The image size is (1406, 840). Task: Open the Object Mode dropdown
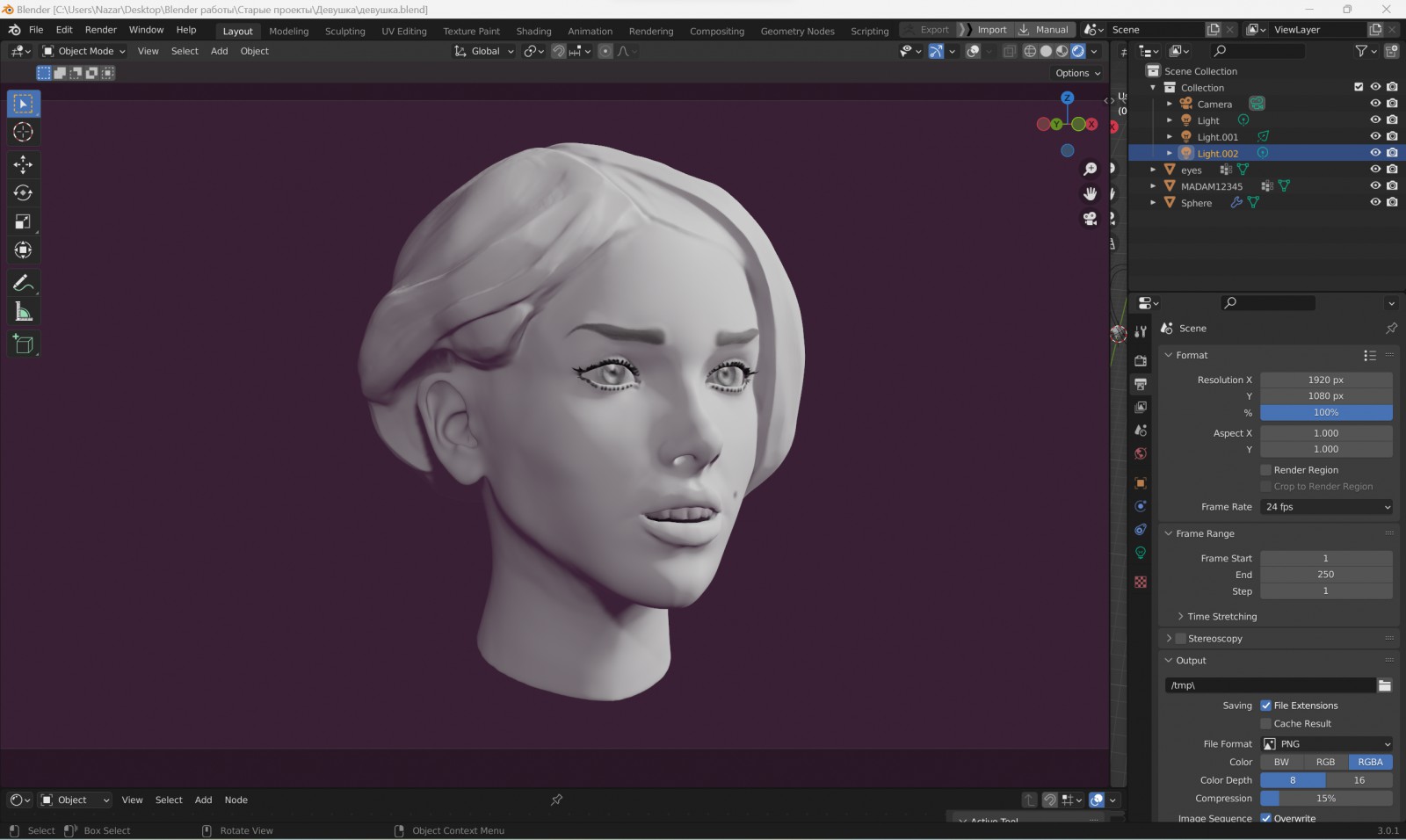coord(84,51)
